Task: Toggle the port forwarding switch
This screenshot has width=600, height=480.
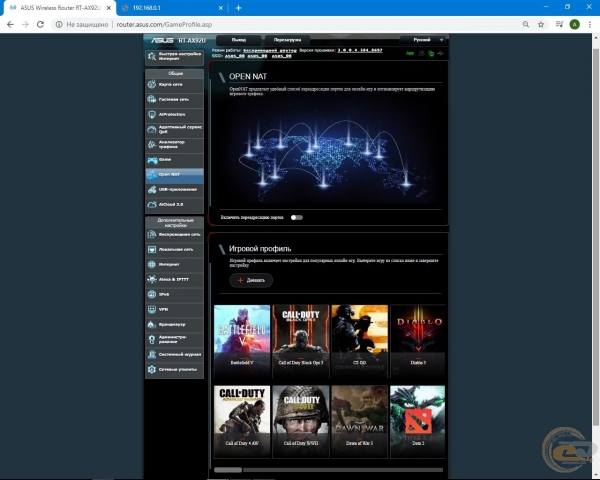Action: [297, 217]
